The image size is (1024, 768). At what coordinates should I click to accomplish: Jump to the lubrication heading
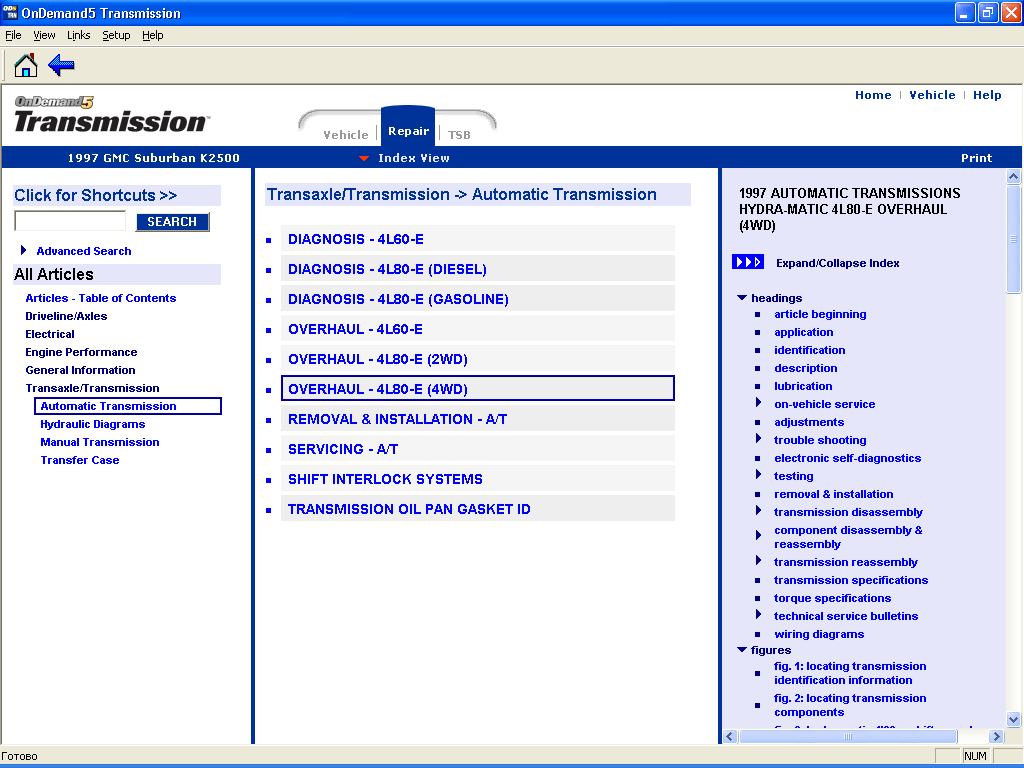803,386
